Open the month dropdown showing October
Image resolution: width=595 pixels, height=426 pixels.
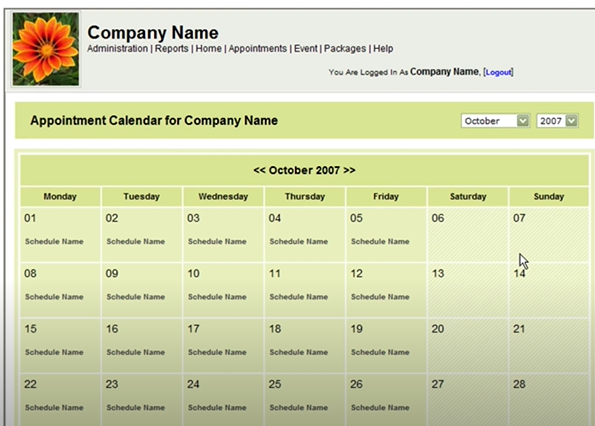click(495, 121)
